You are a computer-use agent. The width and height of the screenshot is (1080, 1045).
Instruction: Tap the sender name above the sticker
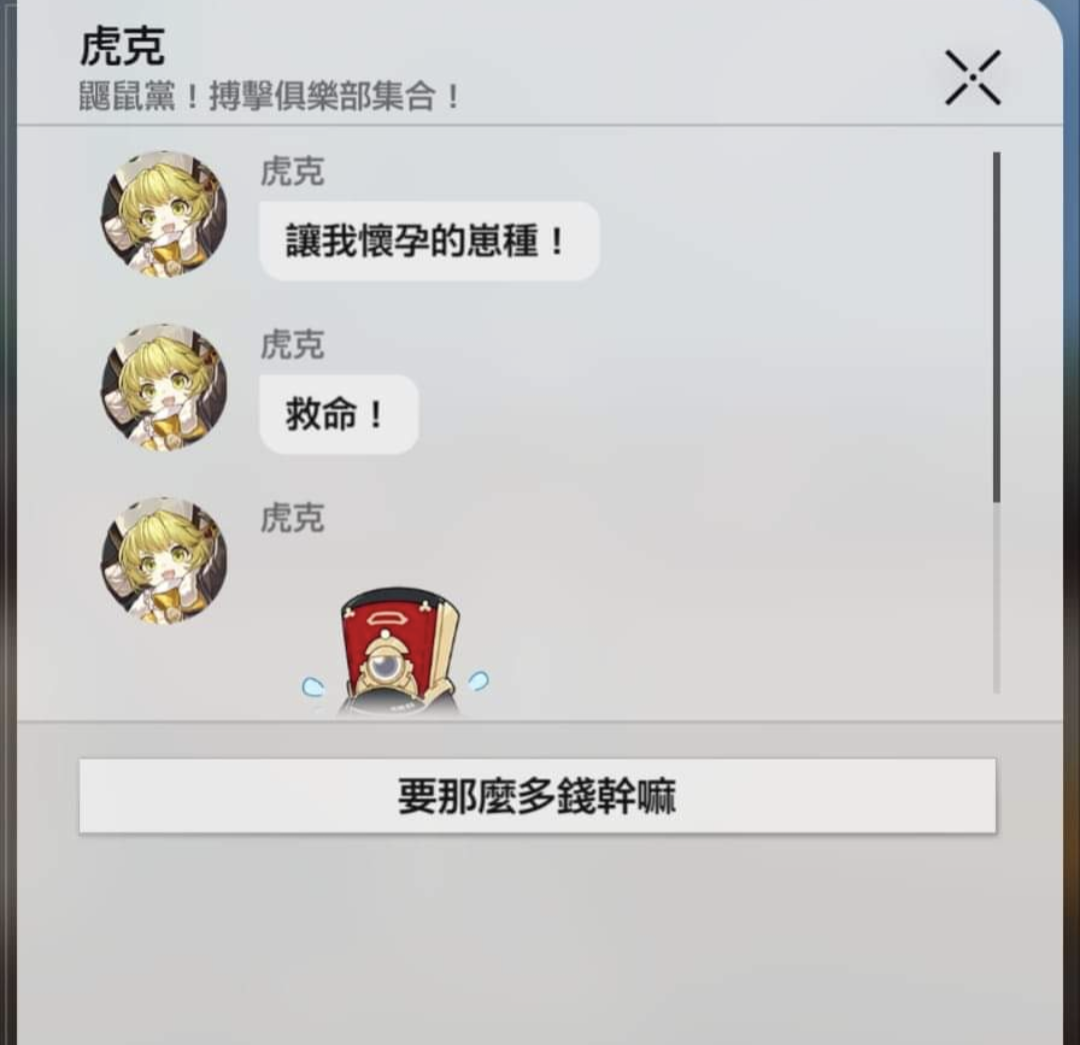292,518
